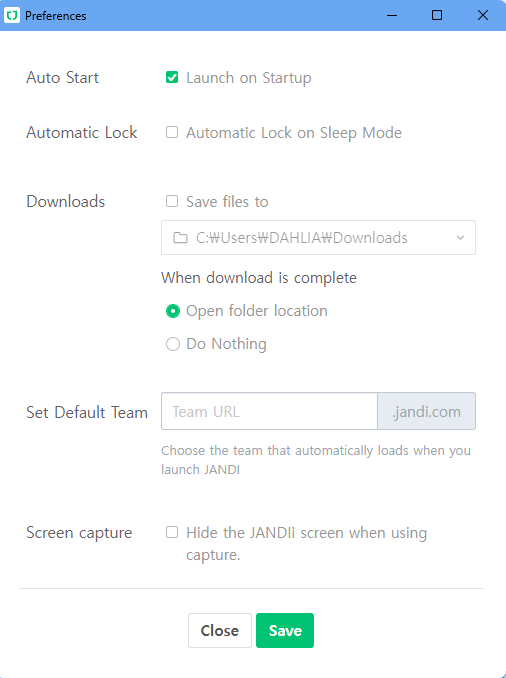Viewport: 506px width, 678px height.
Task: Enable Automatic Lock on Sleep Mode checkbox
Action: coord(172,132)
